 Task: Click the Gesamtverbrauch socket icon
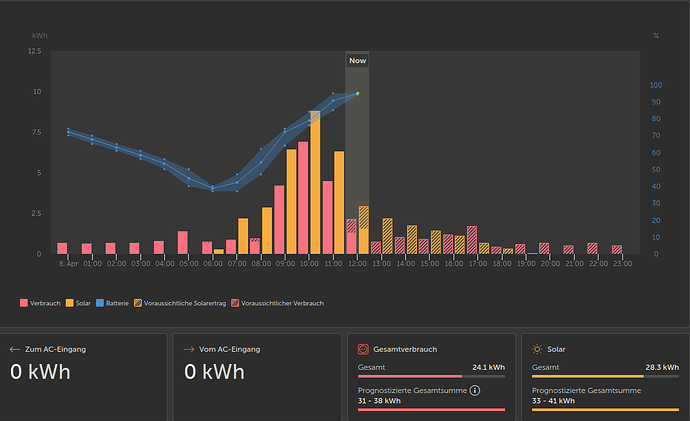(363, 349)
